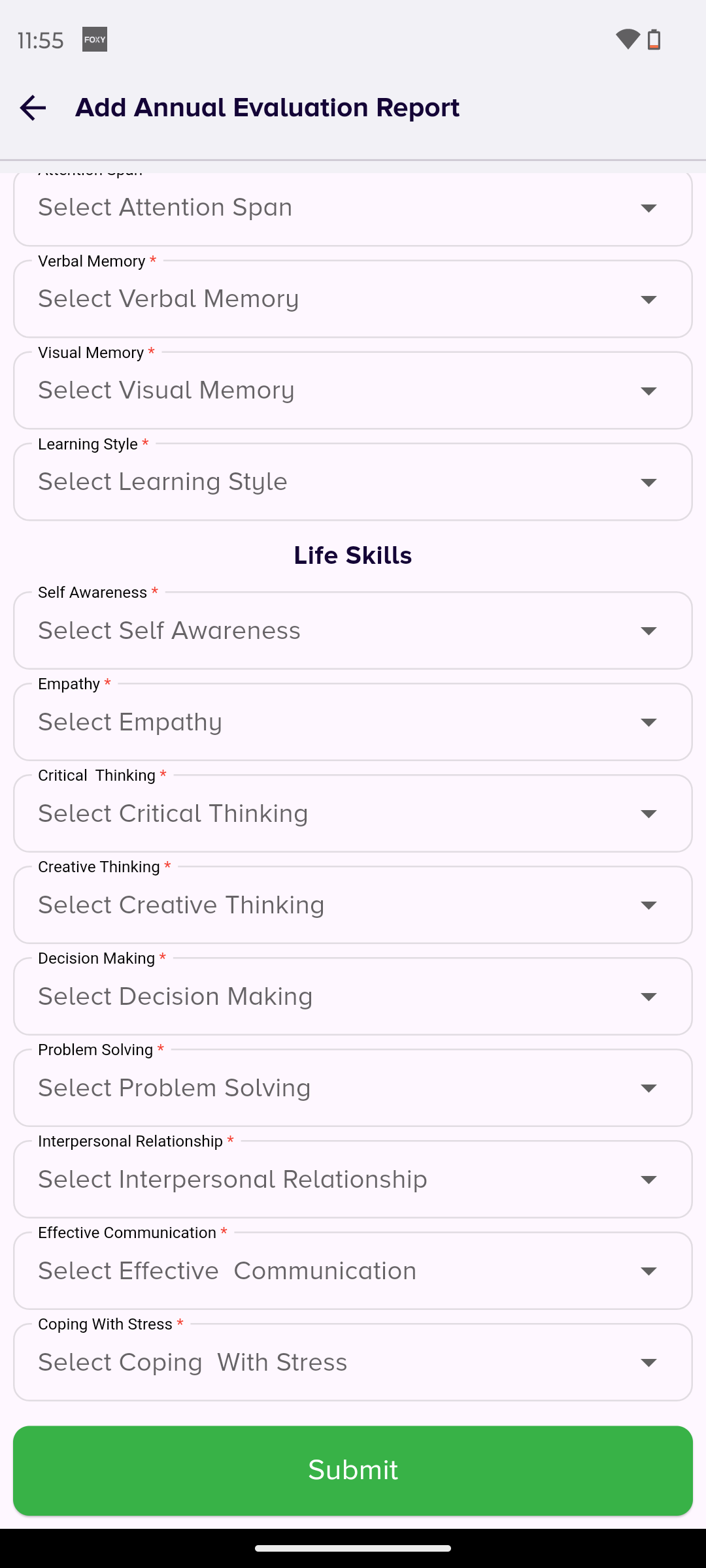Expand the Empathy dropdown

point(353,722)
